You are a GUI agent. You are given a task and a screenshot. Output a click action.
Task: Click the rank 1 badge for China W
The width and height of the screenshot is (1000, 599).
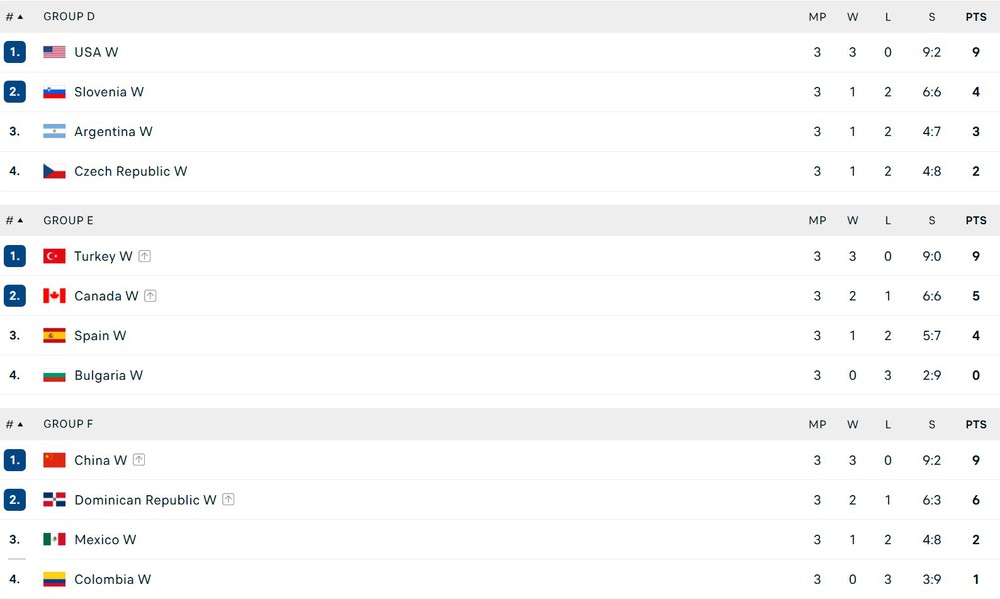click(15, 460)
